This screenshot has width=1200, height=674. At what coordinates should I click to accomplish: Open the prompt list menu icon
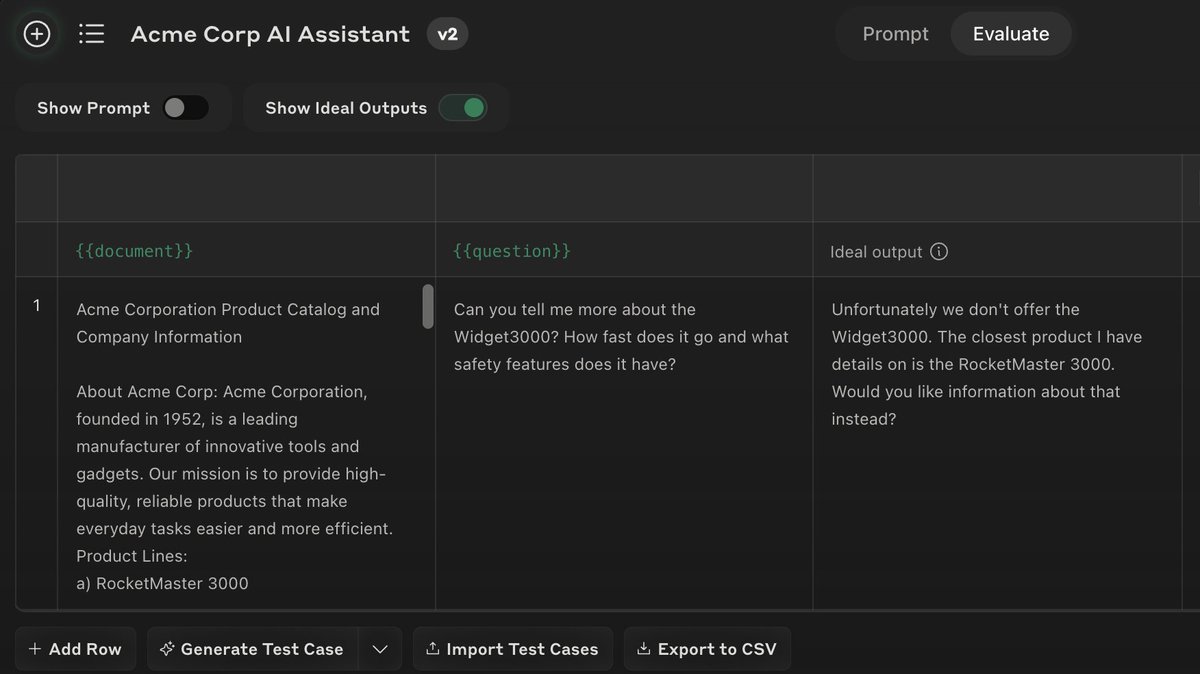92,34
